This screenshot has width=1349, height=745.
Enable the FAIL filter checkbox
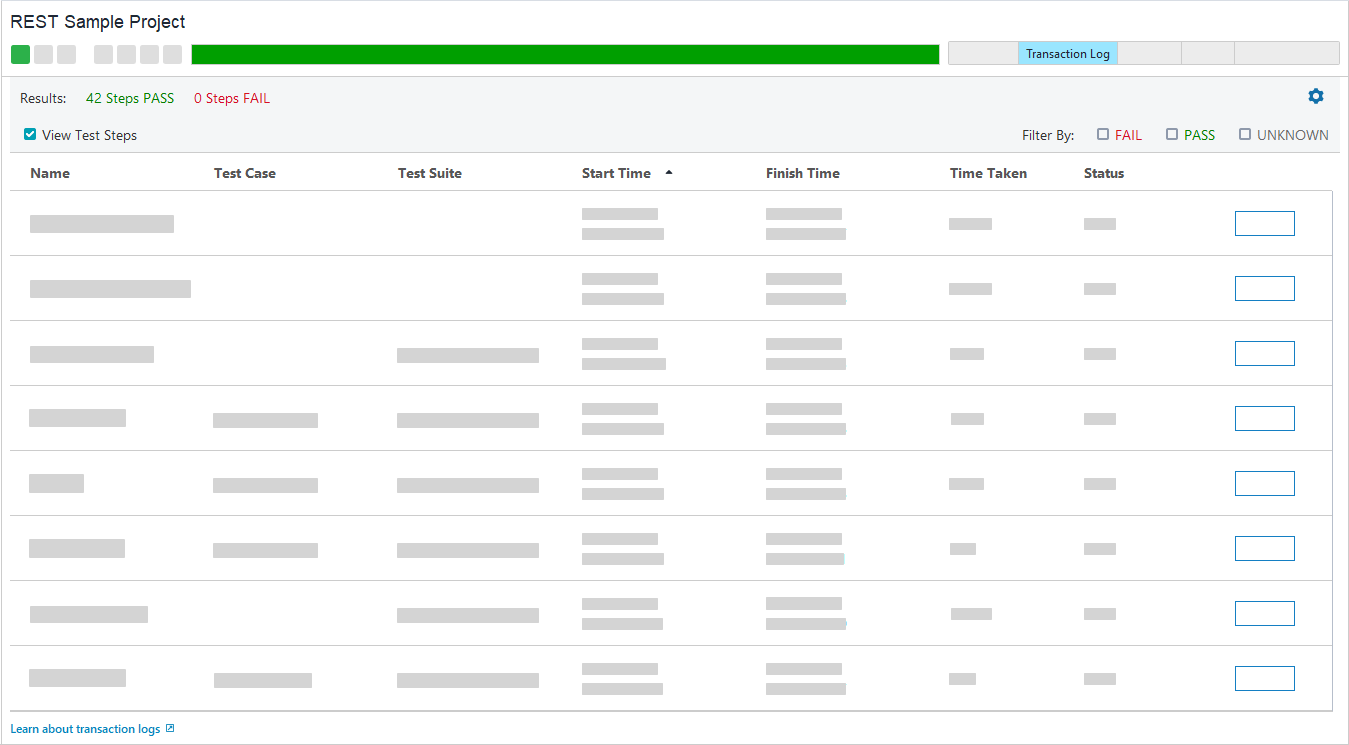click(1103, 133)
